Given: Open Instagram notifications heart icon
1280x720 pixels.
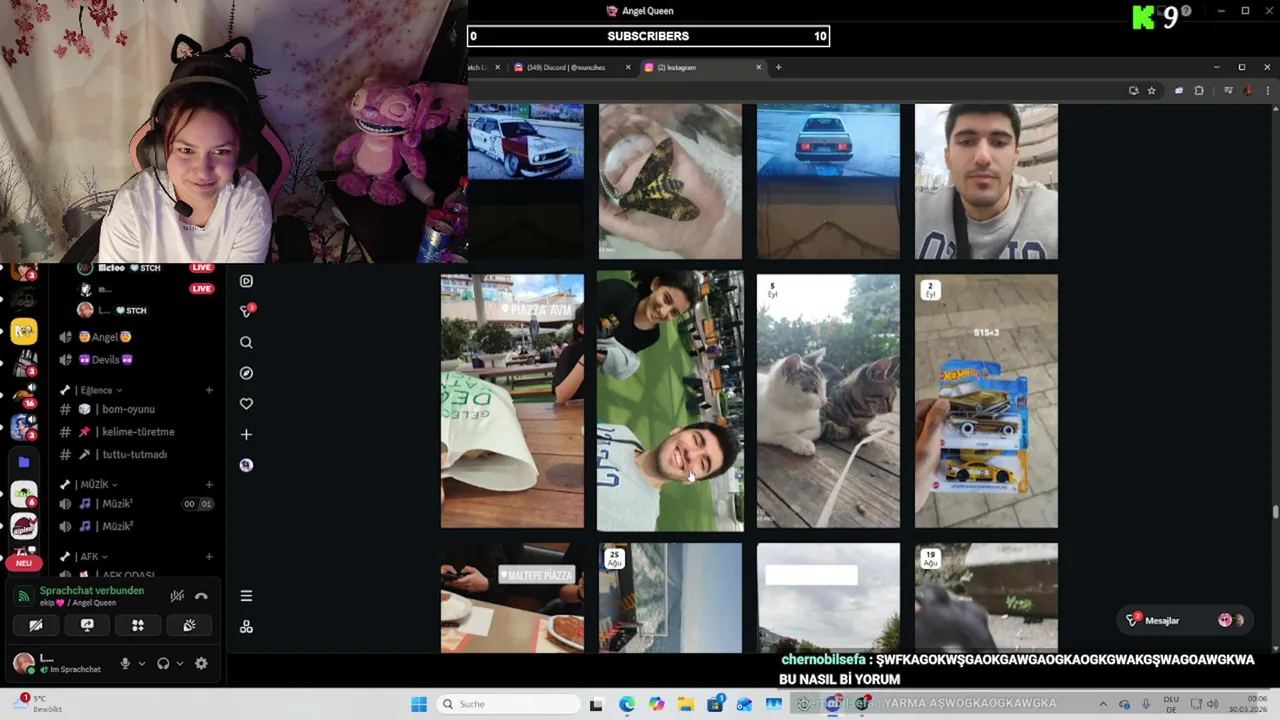Looking at the screenshot, I should click(x=246, y=404).
